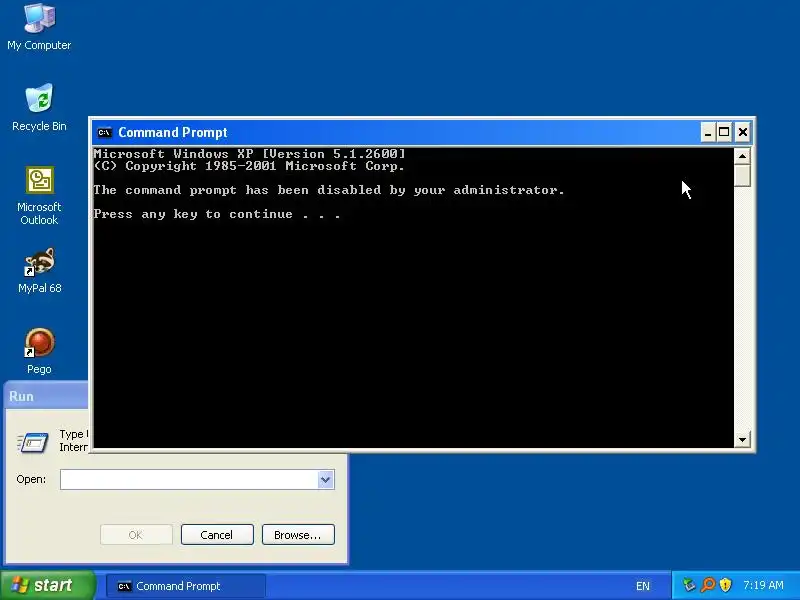Click the orange magnifier tray icon
This screenshot has width=800, height=600.
click(708, 585)
